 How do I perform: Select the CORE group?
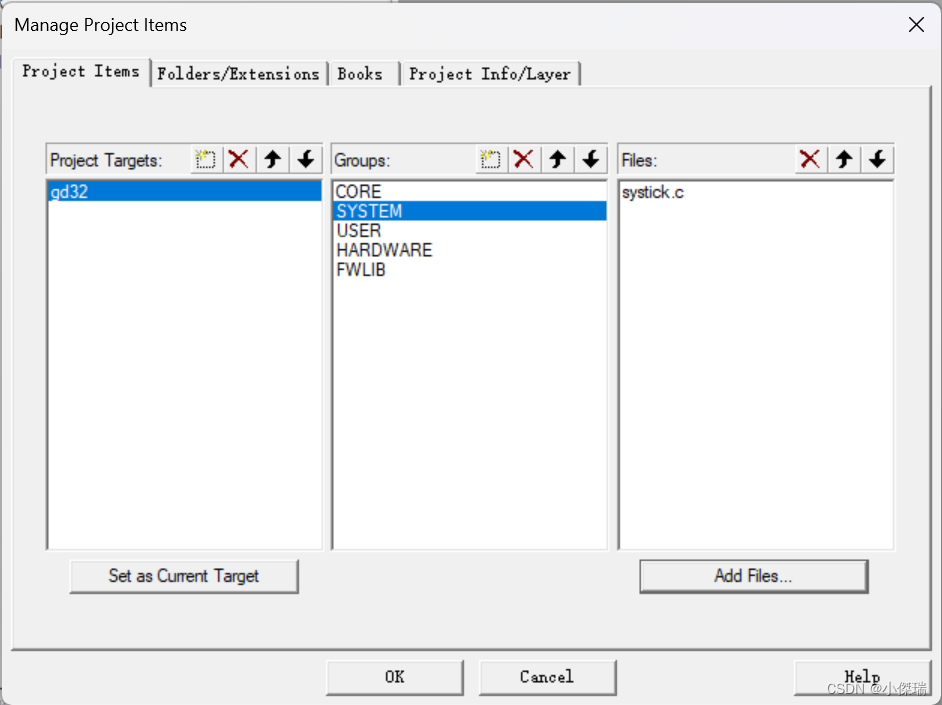pos(470,192)
